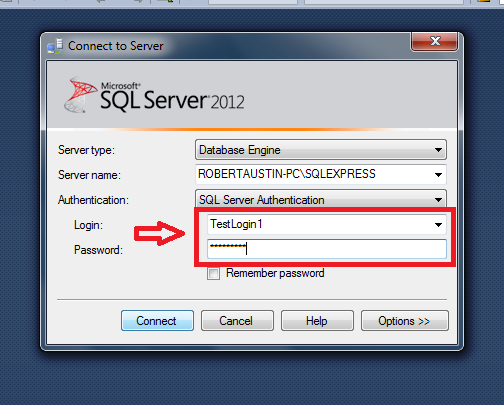504x405 pixels.
Task: Click the Connect to Server title icon
Action: (55, 46)
